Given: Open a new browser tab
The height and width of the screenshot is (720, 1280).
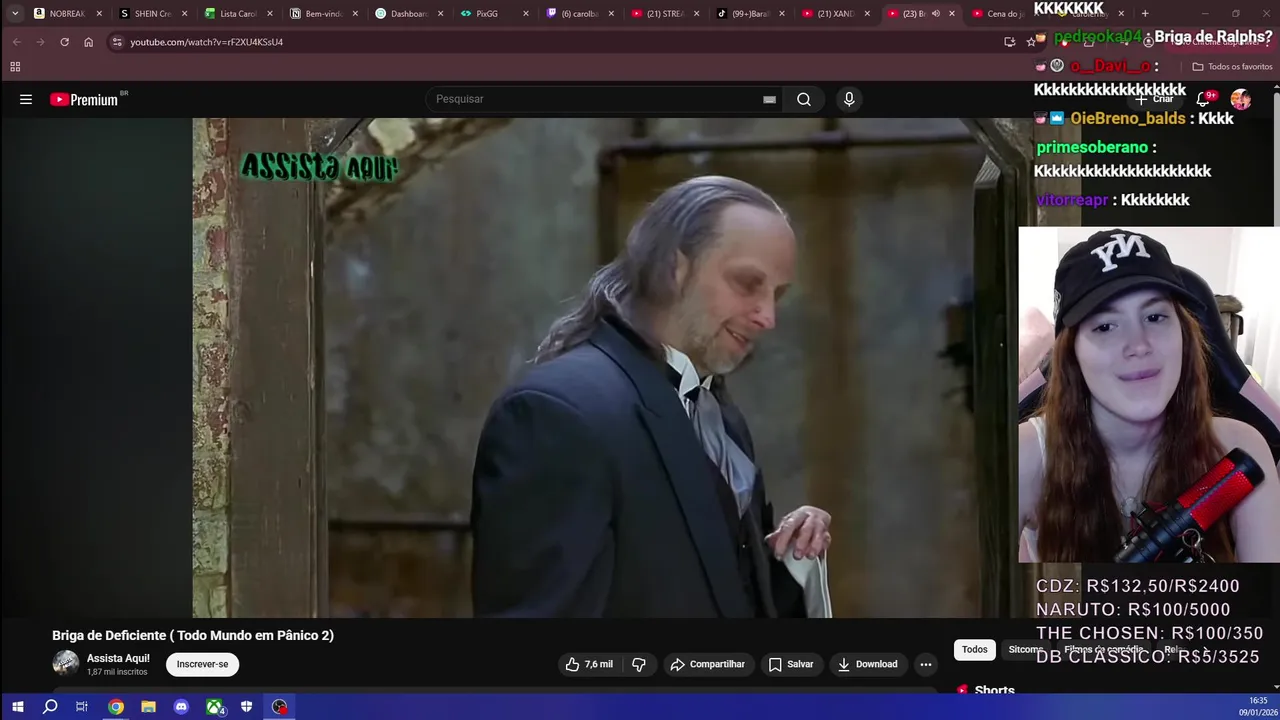Looking at the screenshot, I should click(x=1145, y=14).
